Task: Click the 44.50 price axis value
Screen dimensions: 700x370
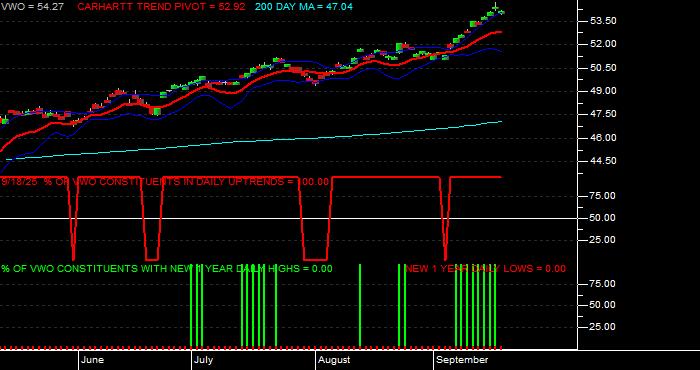Action: point(603,161)
